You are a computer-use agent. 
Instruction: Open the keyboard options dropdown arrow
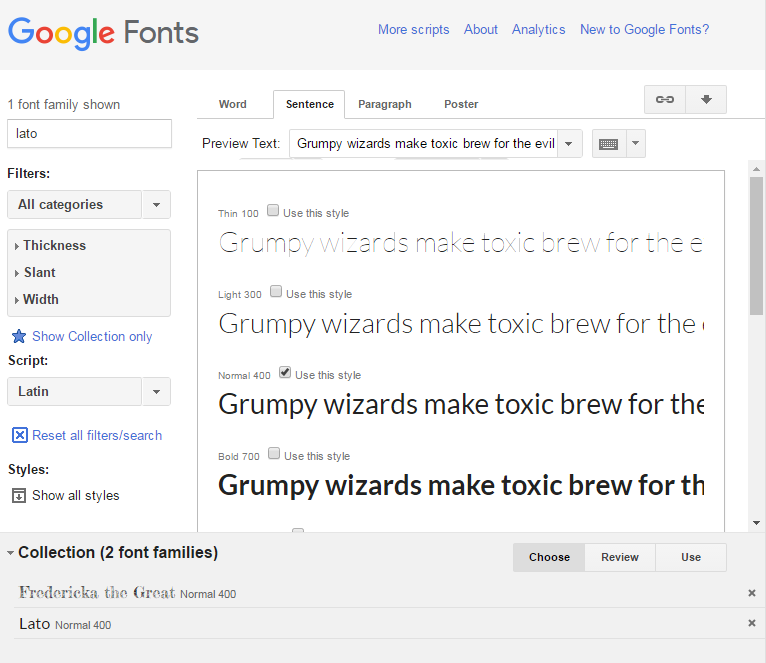point(636,144)
